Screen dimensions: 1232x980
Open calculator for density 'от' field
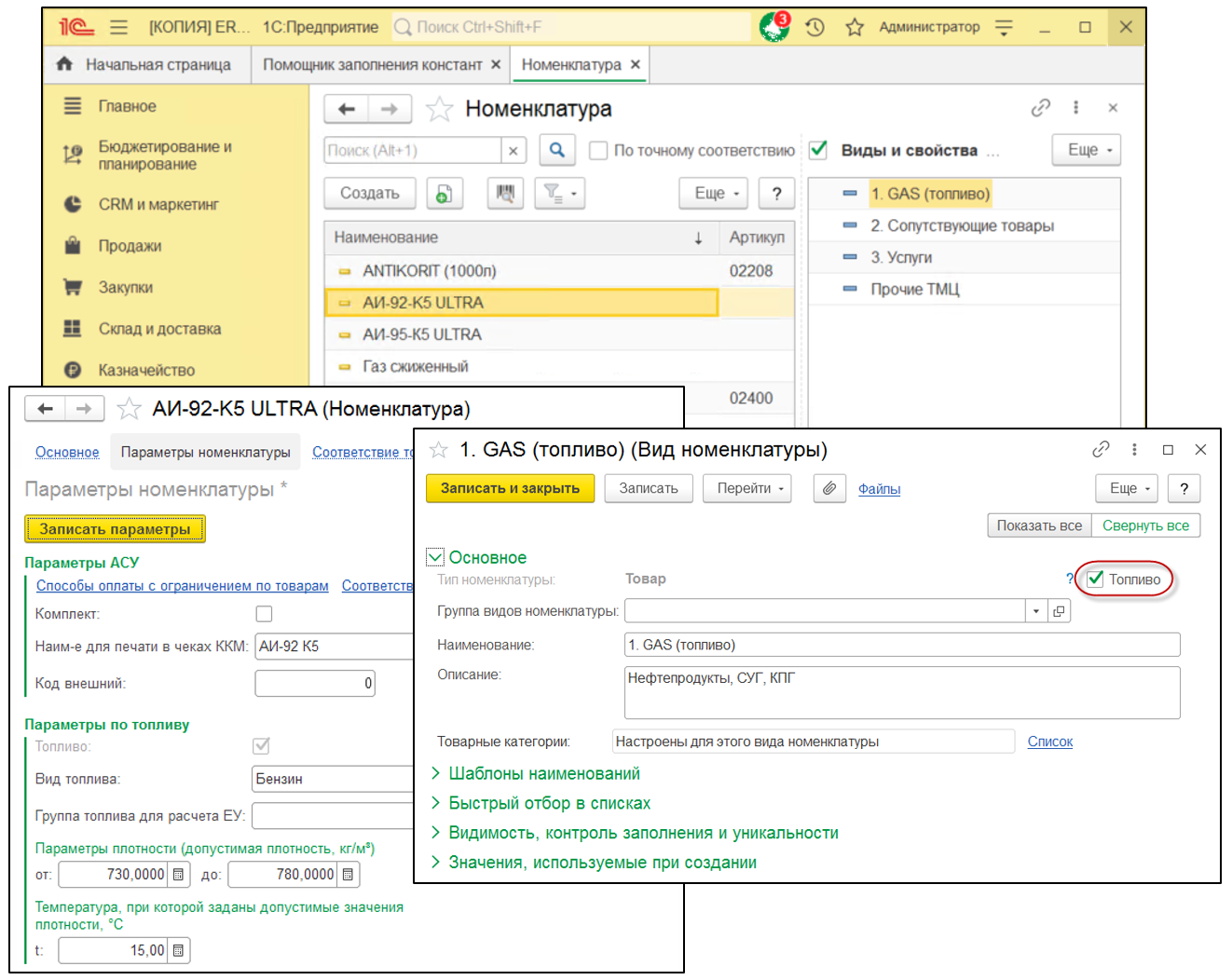click(x=179, y=875)
